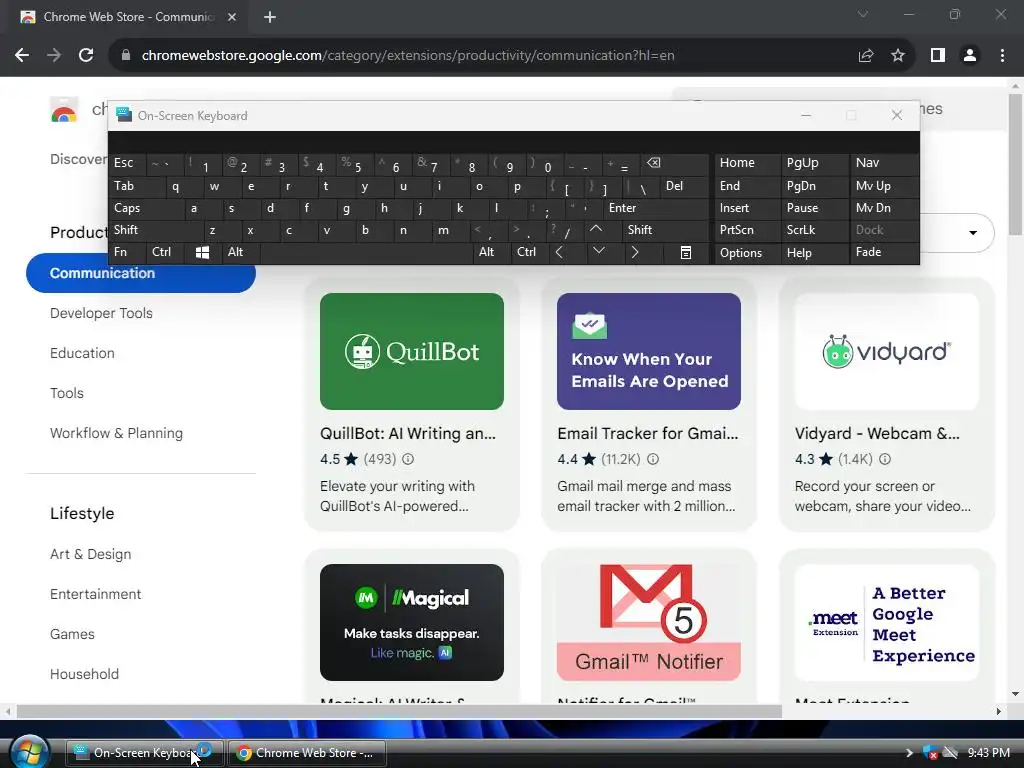Click the security flag tray icon

pyautogui.click(x=931, y=753)
